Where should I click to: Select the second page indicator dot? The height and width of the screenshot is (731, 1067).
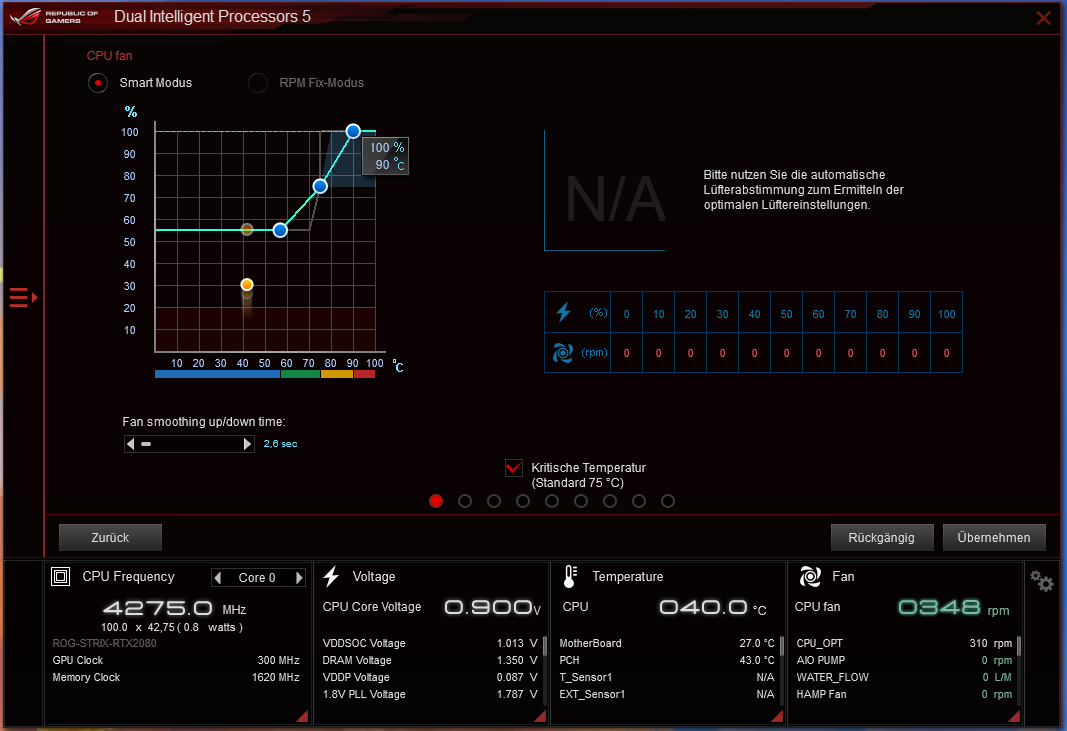[x=465, y=501]
